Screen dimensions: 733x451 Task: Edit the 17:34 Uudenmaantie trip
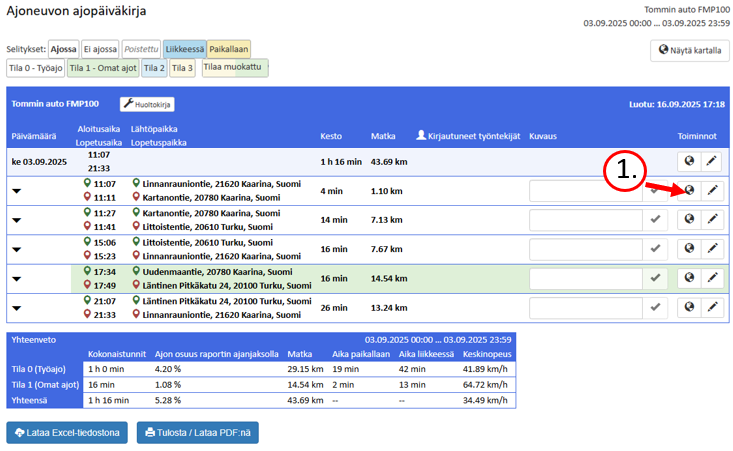coord(712,278)
